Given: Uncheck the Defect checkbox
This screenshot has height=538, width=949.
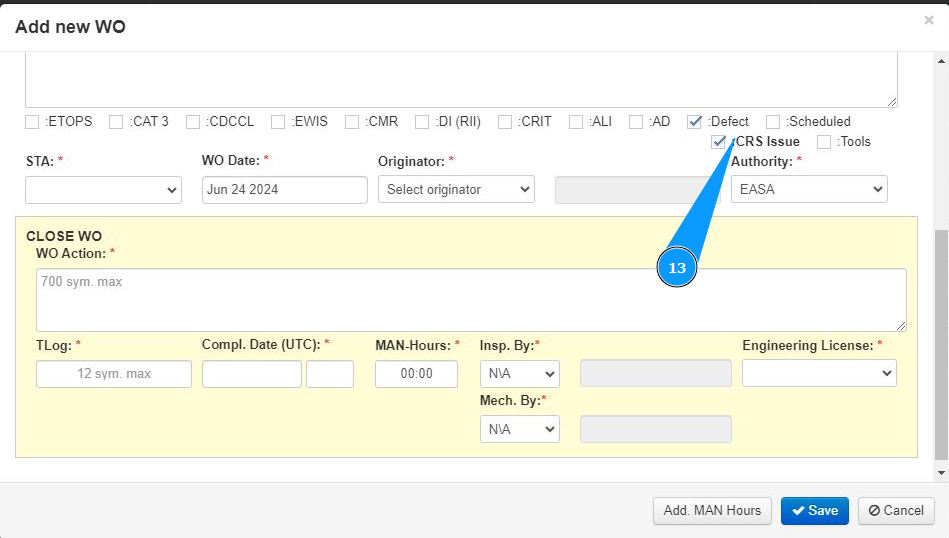Looking at the screenshot, I should [x=695, y=122].
